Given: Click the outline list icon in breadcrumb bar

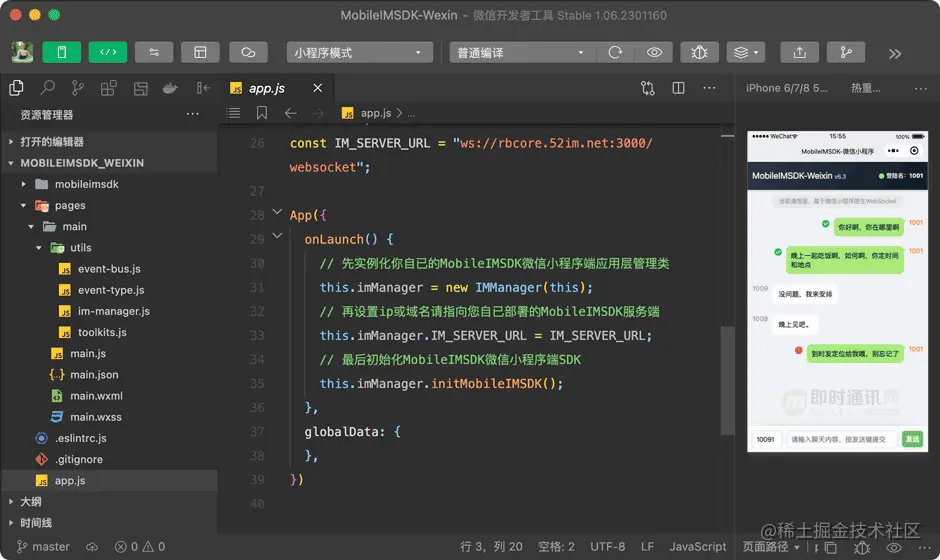Looking at the screenshot, I should 233,113.
